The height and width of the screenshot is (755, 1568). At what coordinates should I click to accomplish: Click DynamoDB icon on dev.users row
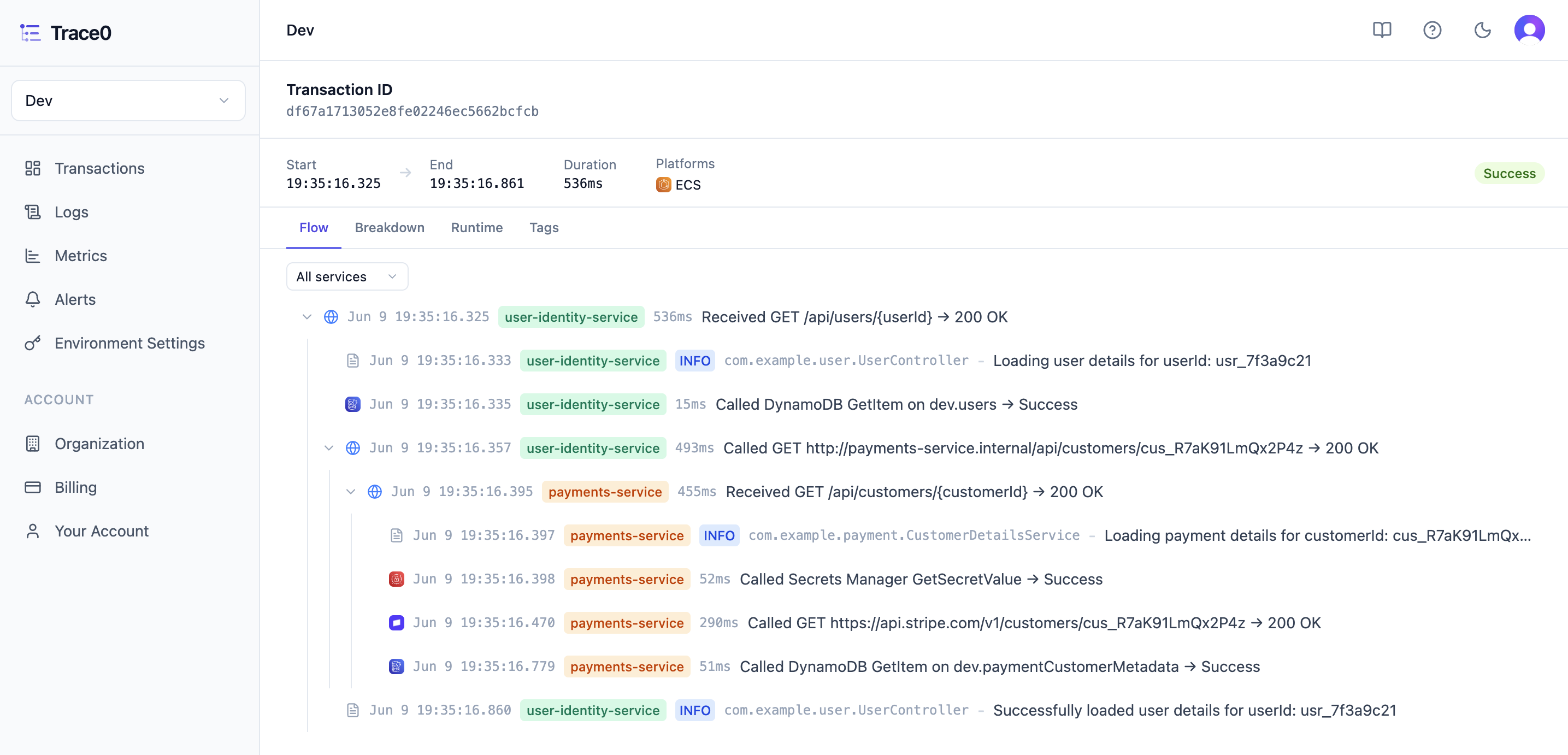point(353,404)
